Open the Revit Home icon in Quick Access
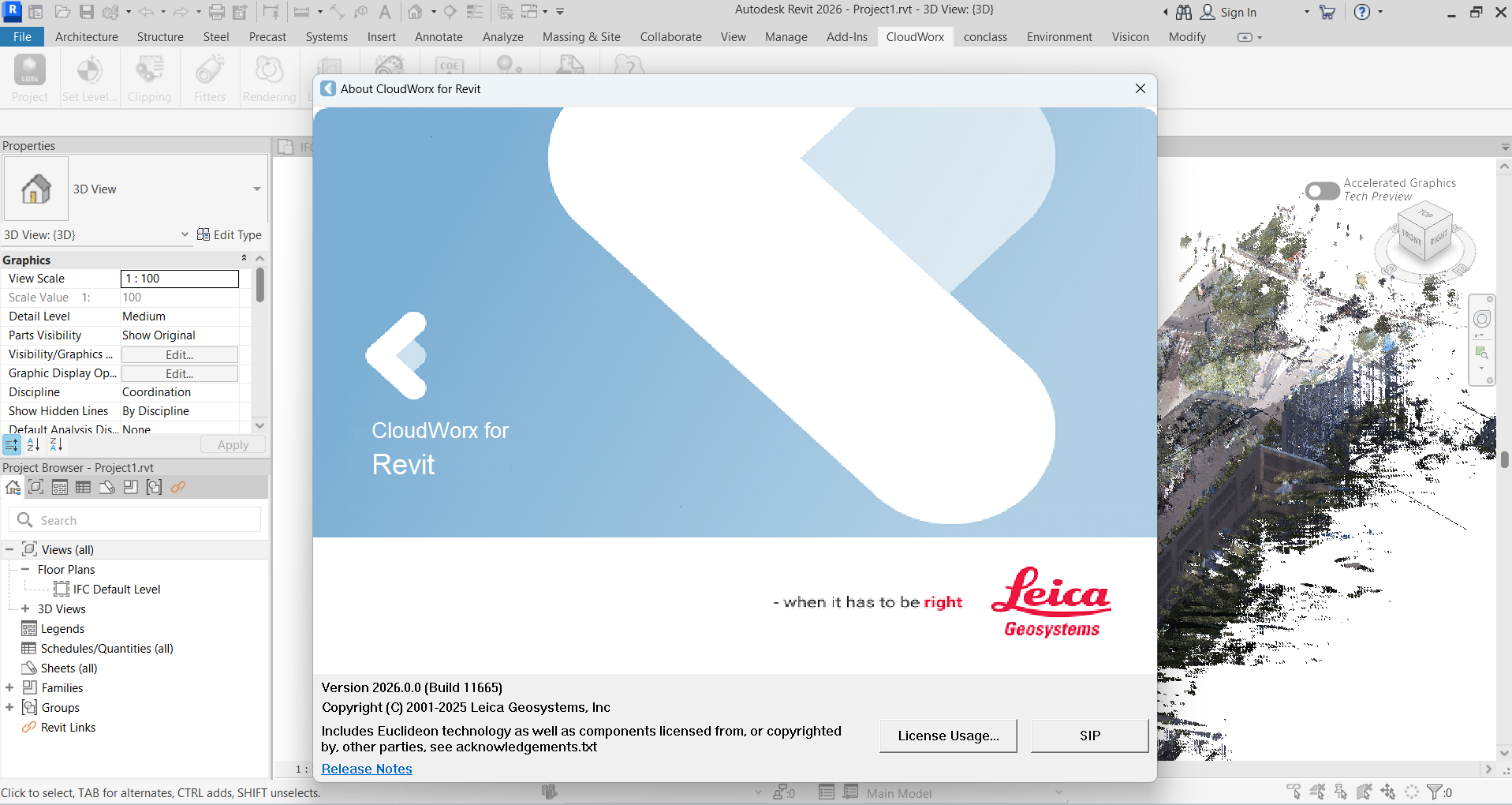The width and height of the screenshot is (1512, 805). click(x=35, y=12)
